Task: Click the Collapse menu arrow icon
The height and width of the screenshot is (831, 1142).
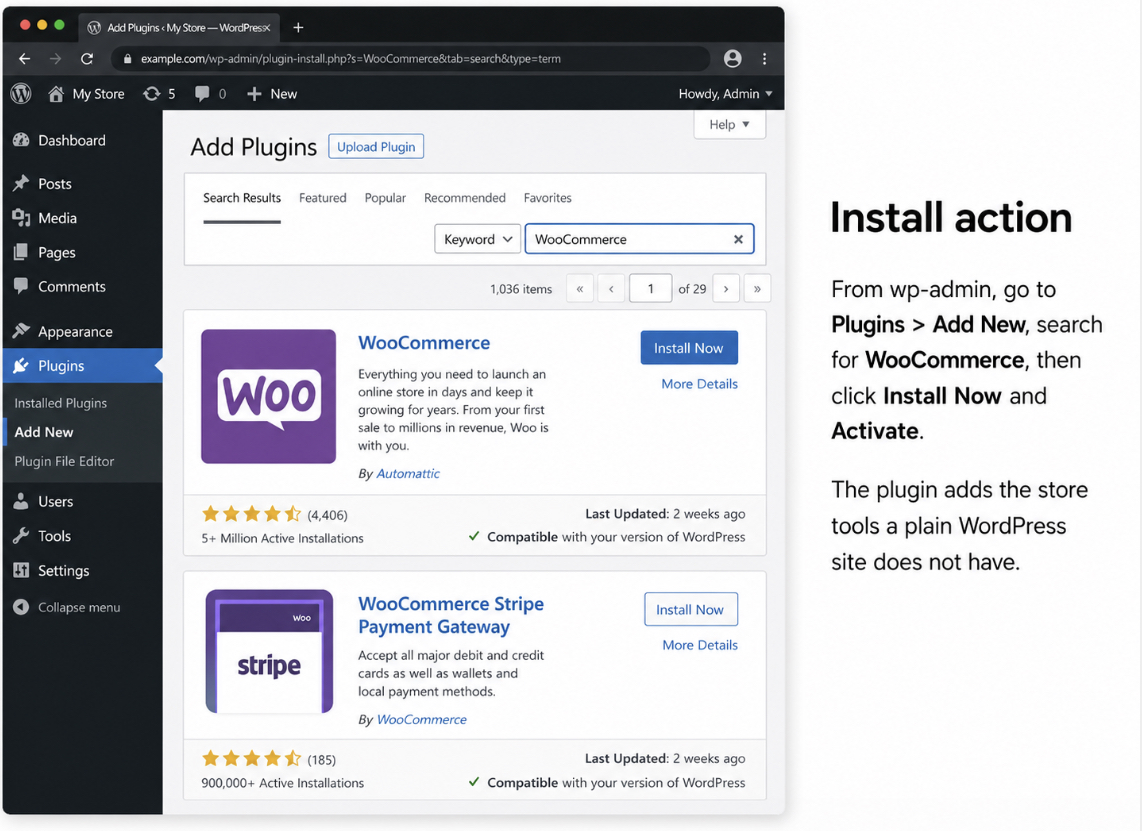Action: point(21,607)
